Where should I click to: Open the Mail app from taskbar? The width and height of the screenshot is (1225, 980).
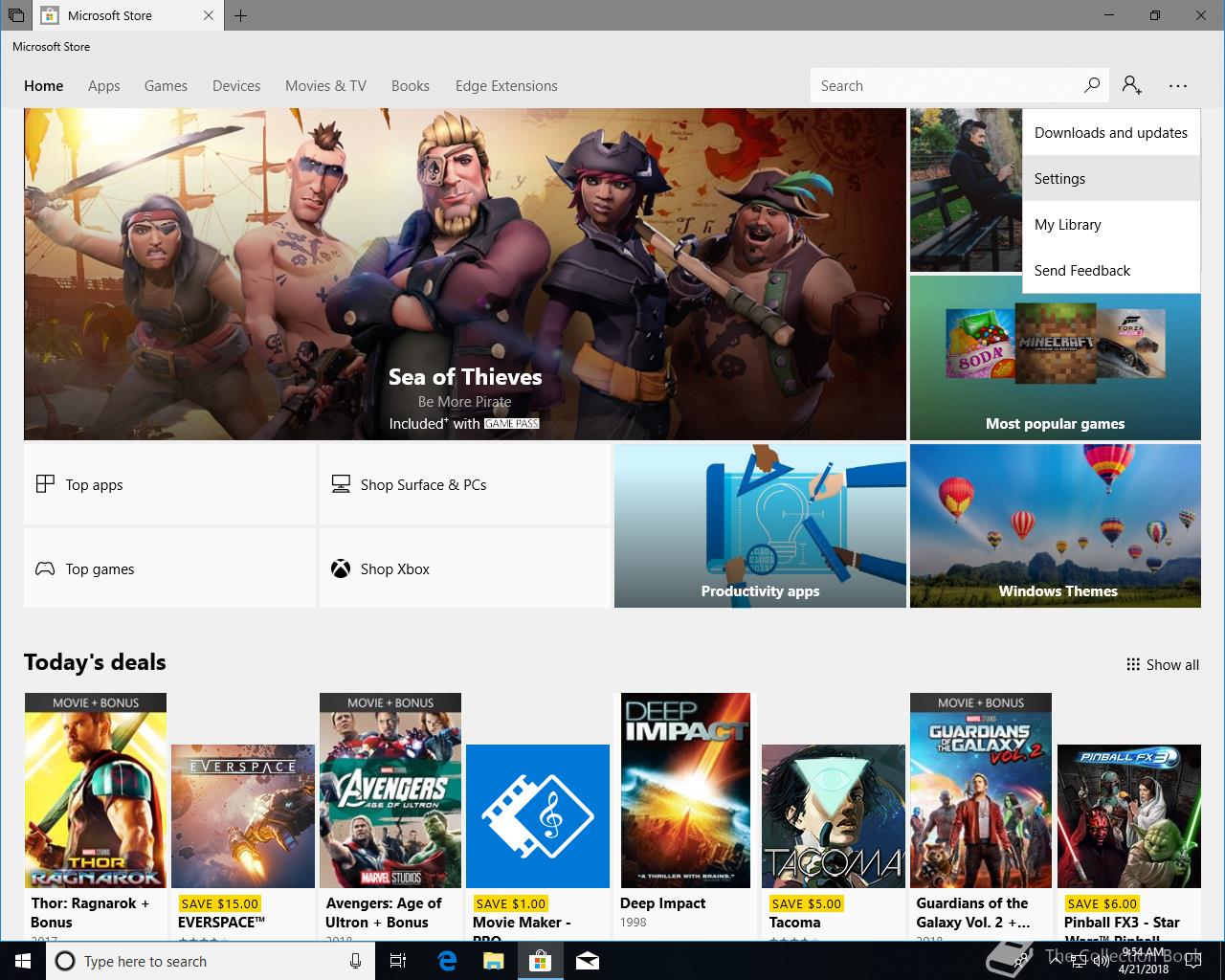pos(588,961)
